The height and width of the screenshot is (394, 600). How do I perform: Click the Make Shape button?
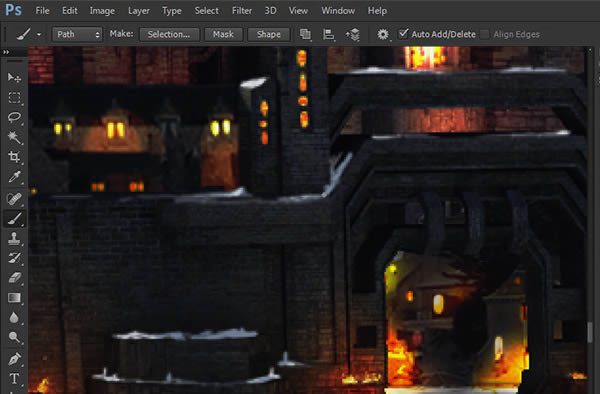coord(269,34)
